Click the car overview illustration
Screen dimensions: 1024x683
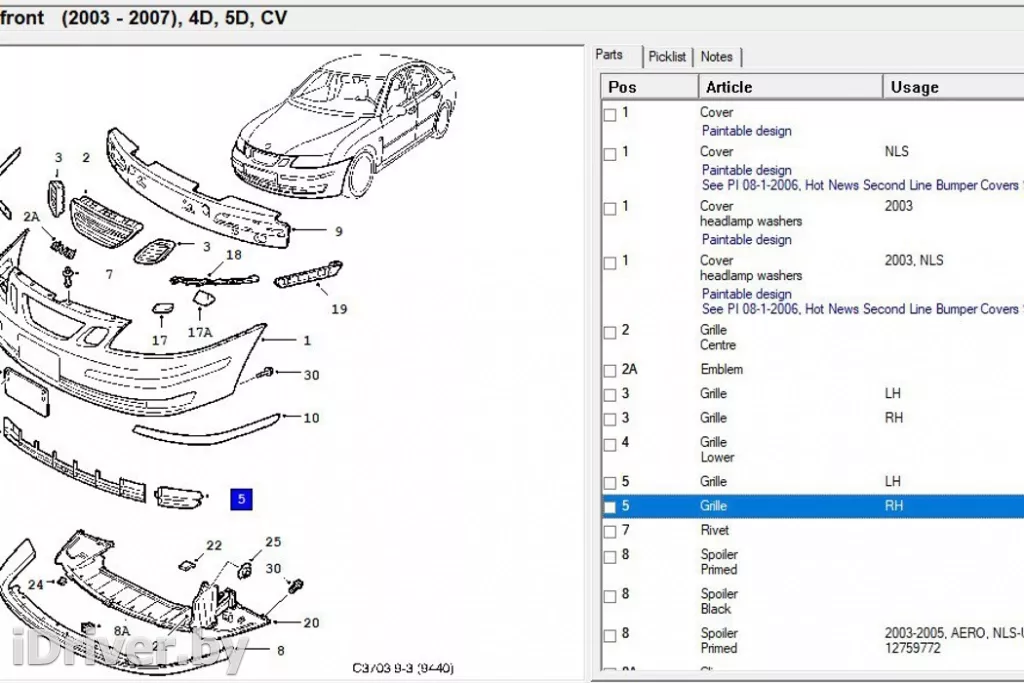[343, 127]
